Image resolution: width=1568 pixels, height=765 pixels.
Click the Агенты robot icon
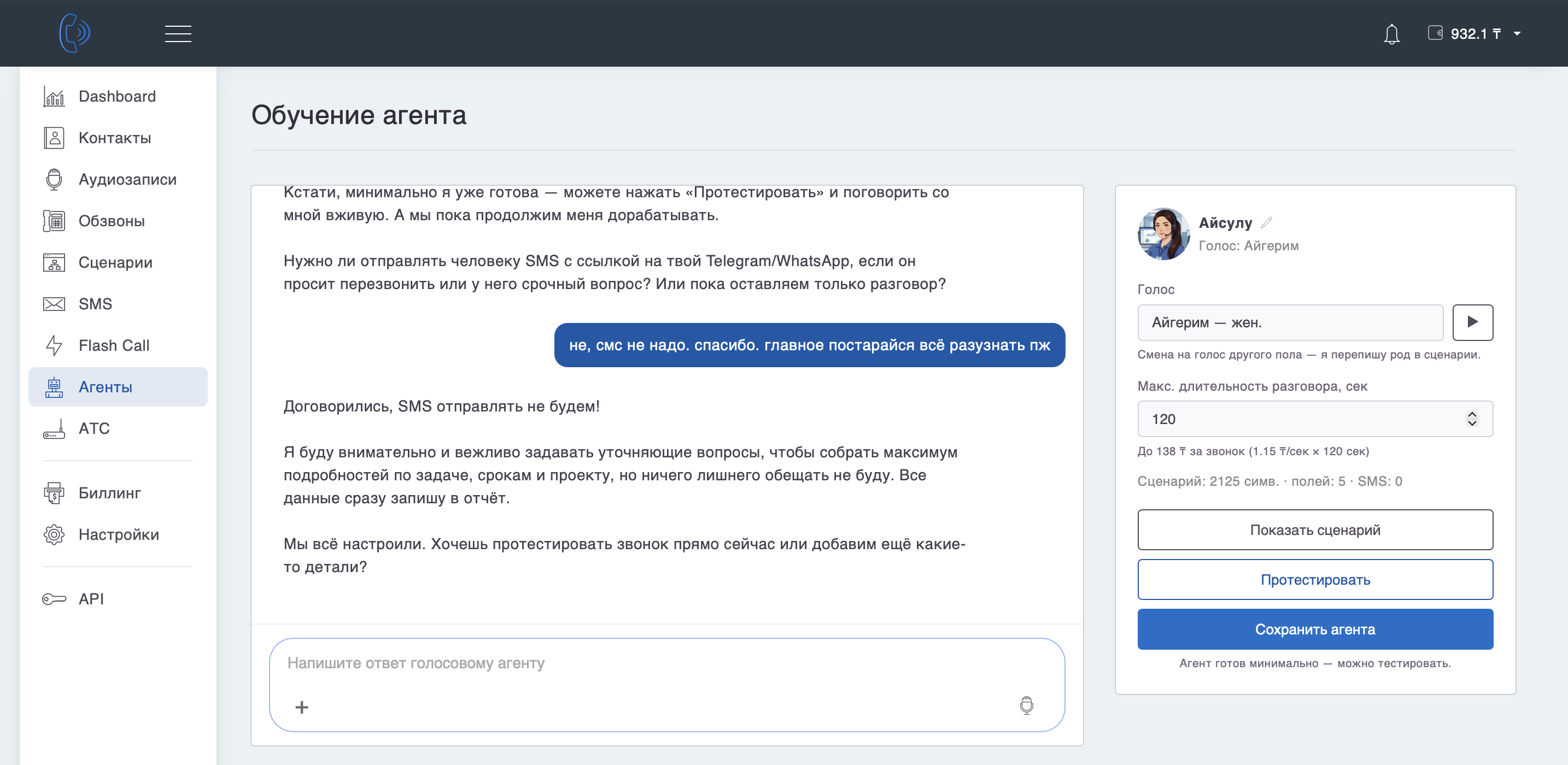54,387
